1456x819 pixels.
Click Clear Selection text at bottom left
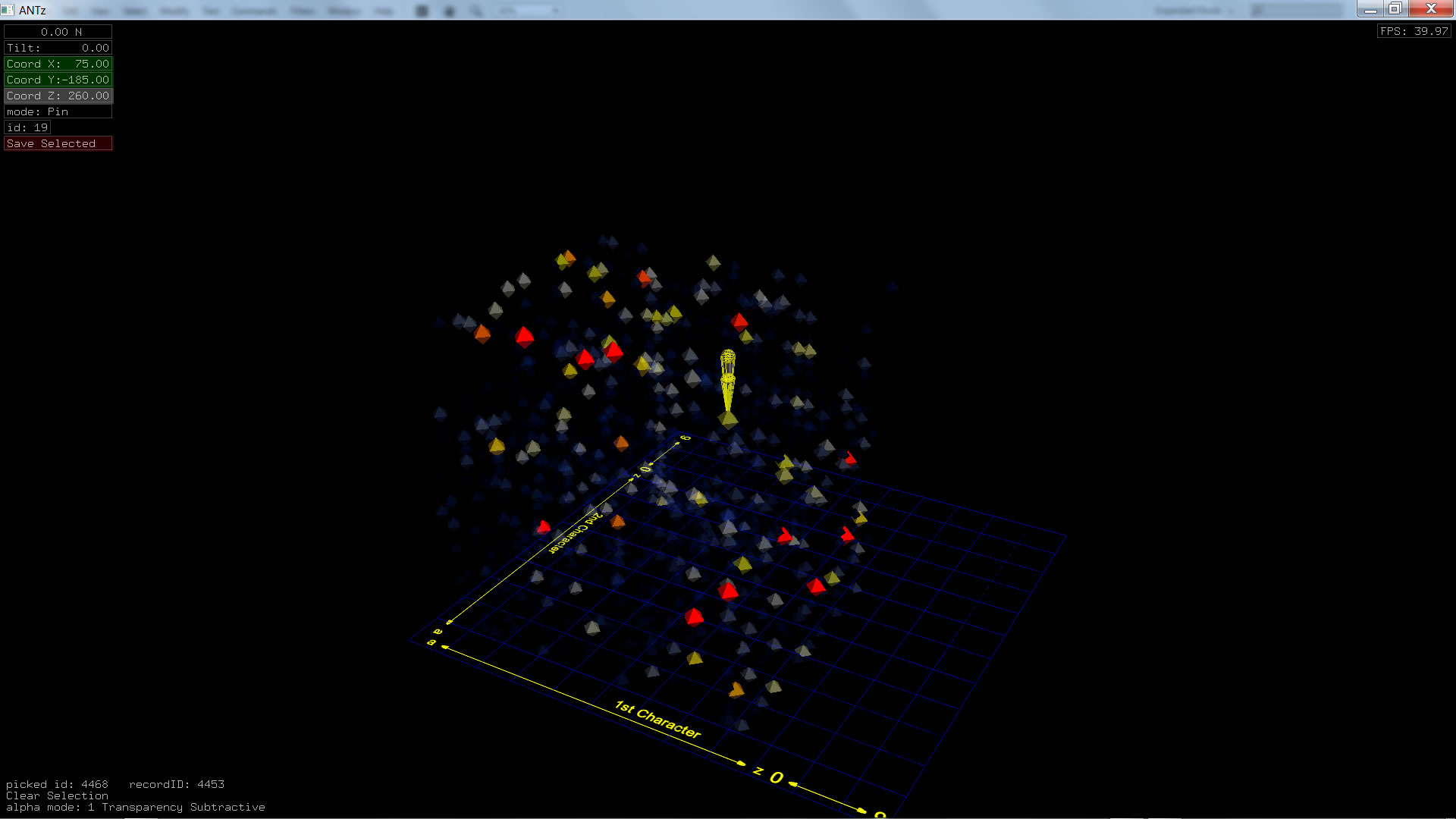pos(57,795)
